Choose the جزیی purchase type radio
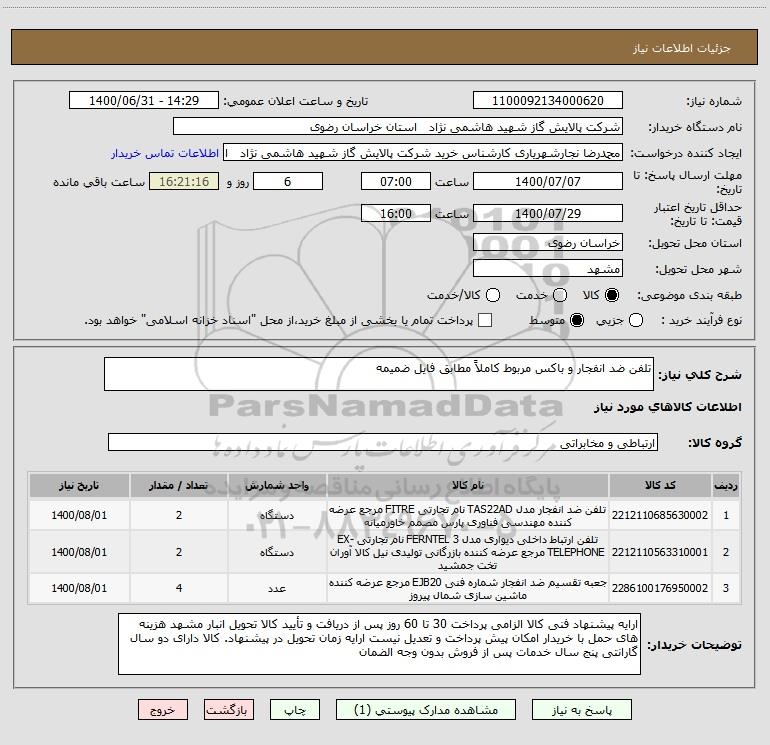This screenshot has height=745, width=770. pyautogui.click(x=635, y=320)
